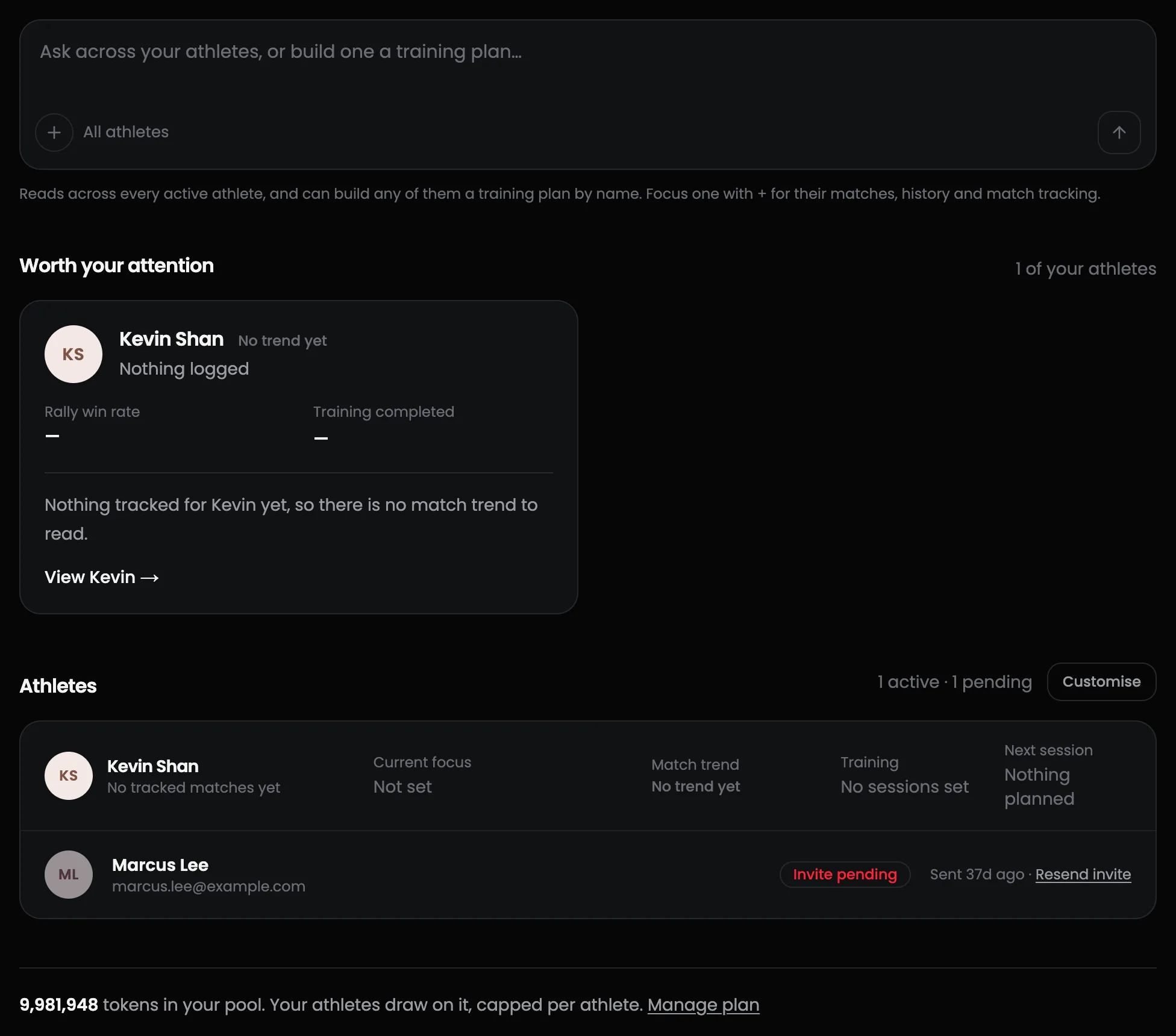Screen dimensions: 1176x1036
Task: Click the No sessions set training value
Action: [x=905, y=787]
